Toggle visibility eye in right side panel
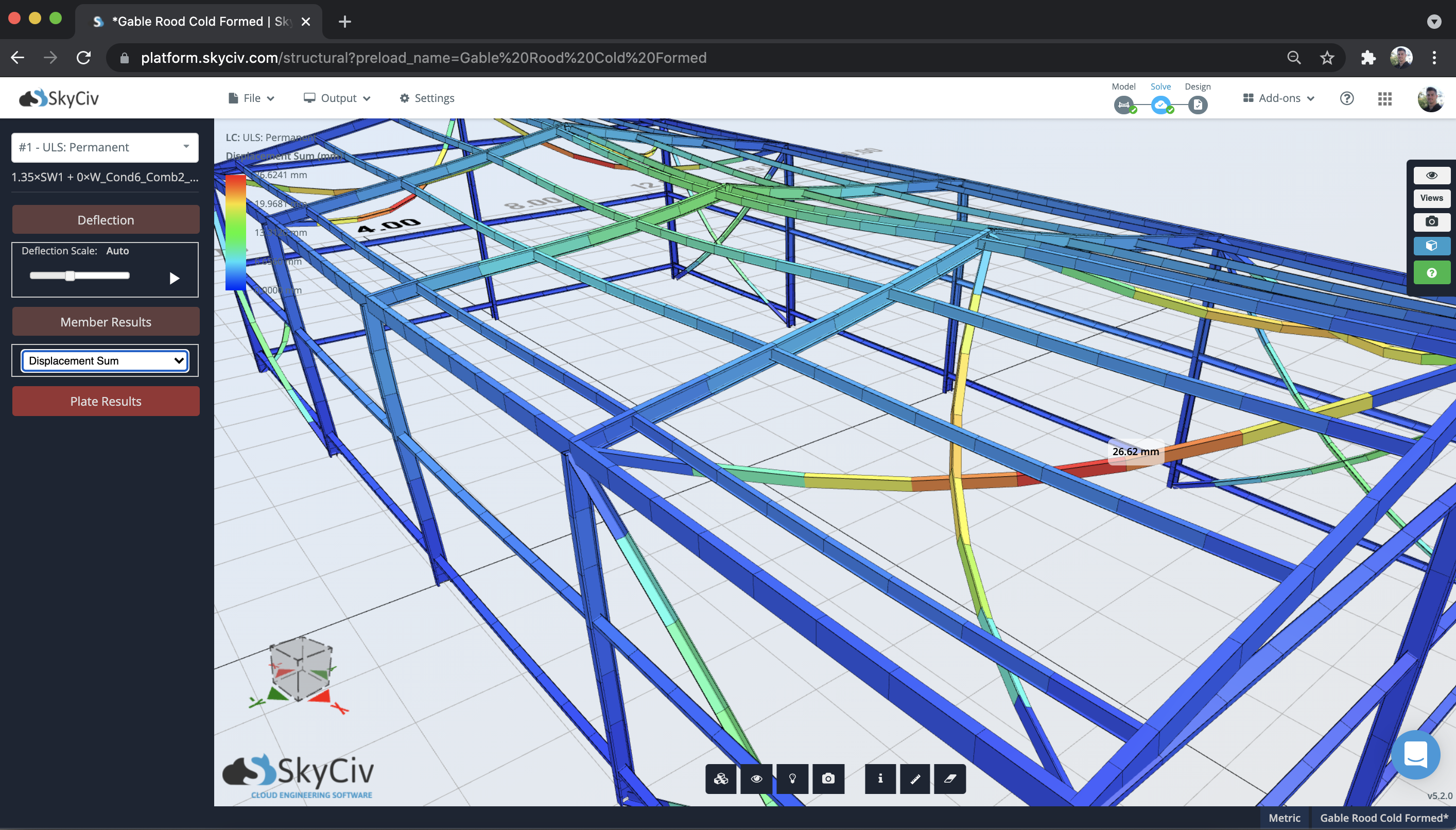This screenshot has height=830, width=1456. pyautogui.click(x=1431, y=176)
